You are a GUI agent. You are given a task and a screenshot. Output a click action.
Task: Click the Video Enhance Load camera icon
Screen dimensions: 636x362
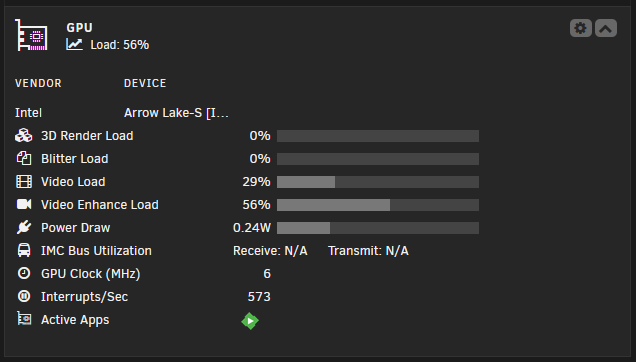click(x=24, y=204)
